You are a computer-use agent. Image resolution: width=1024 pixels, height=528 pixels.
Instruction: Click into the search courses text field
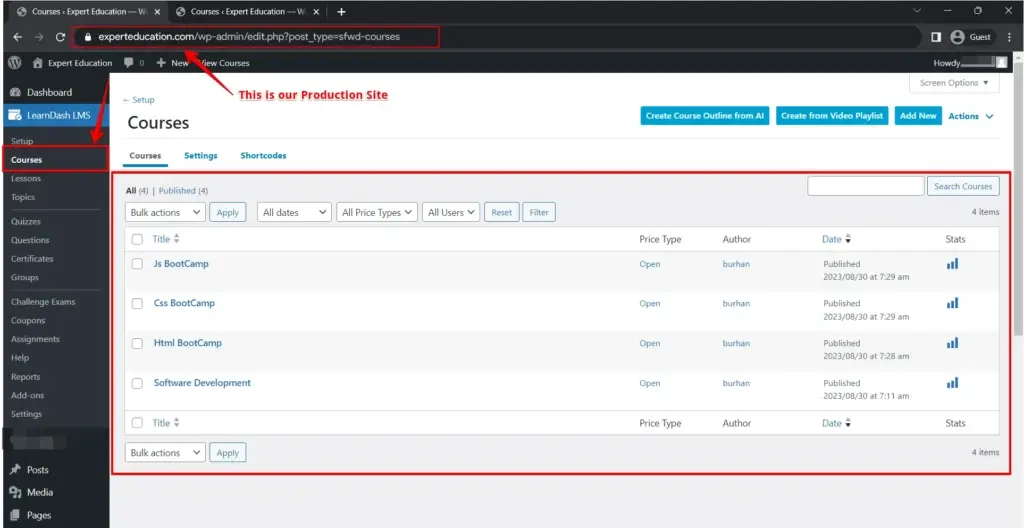tap(866, 186)
